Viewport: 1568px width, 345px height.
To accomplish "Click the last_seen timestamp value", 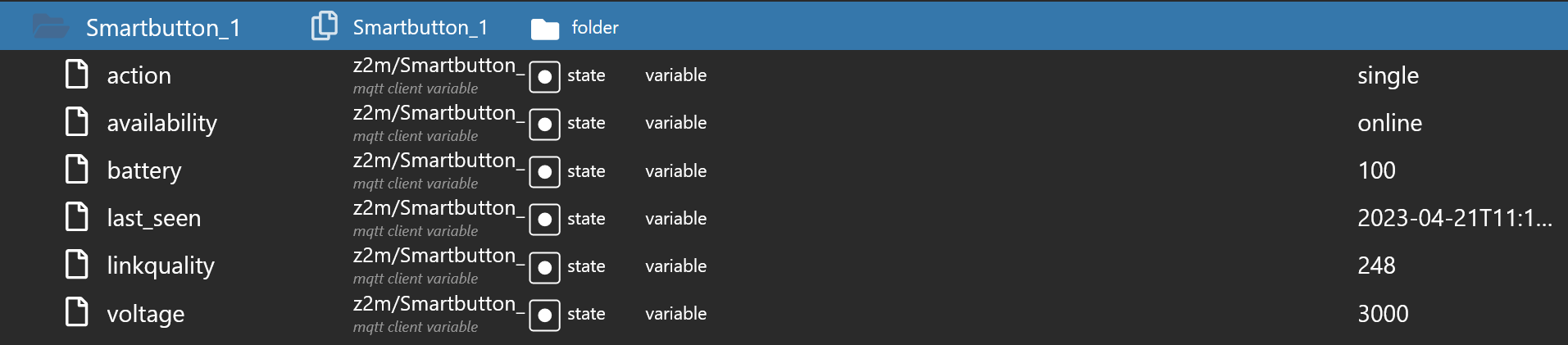I will [x=1455, y=218].
